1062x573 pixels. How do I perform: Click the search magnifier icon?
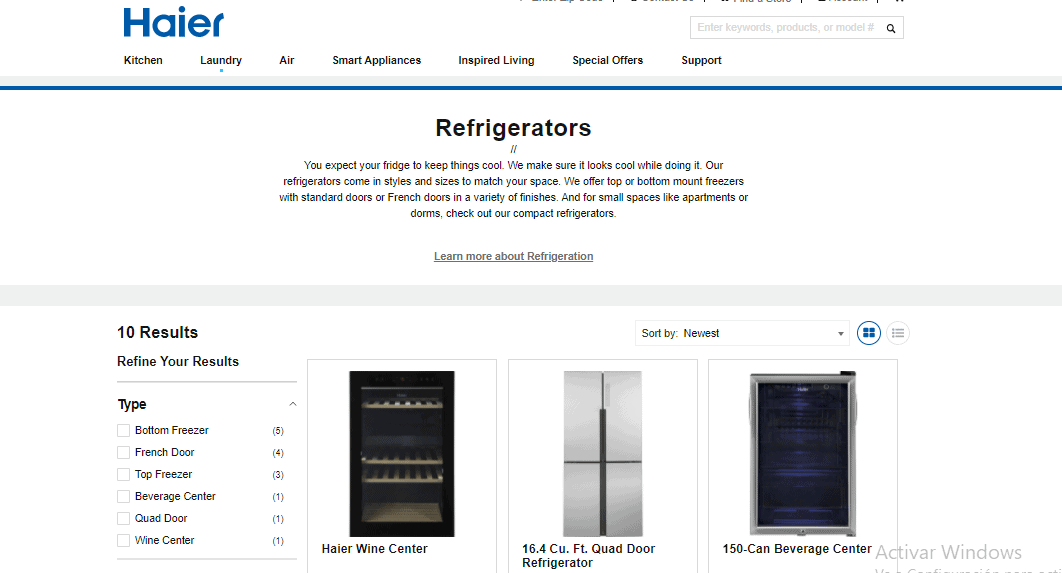(x=891, y=28)
